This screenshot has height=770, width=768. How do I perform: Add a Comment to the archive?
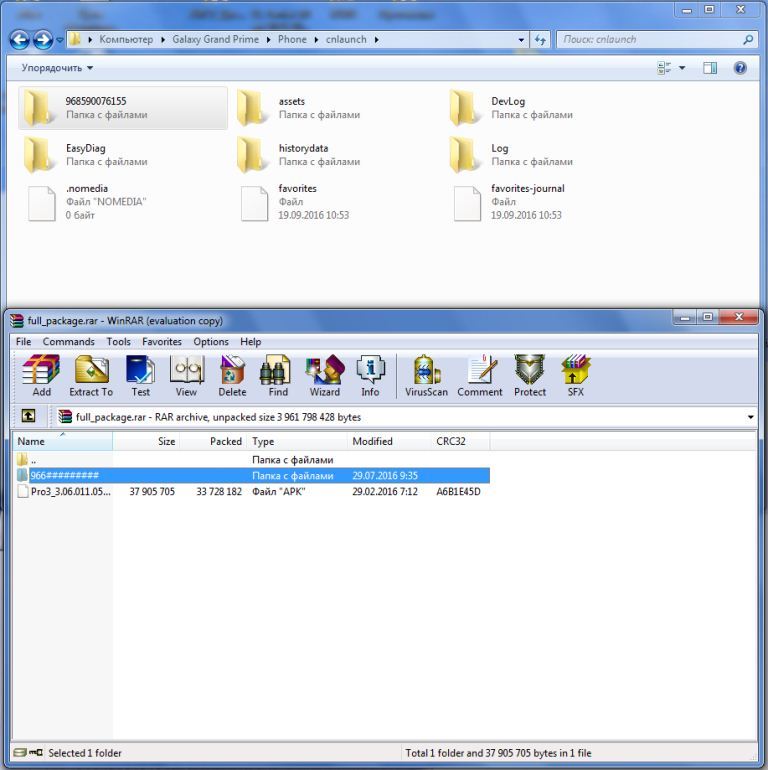(480, 375)
